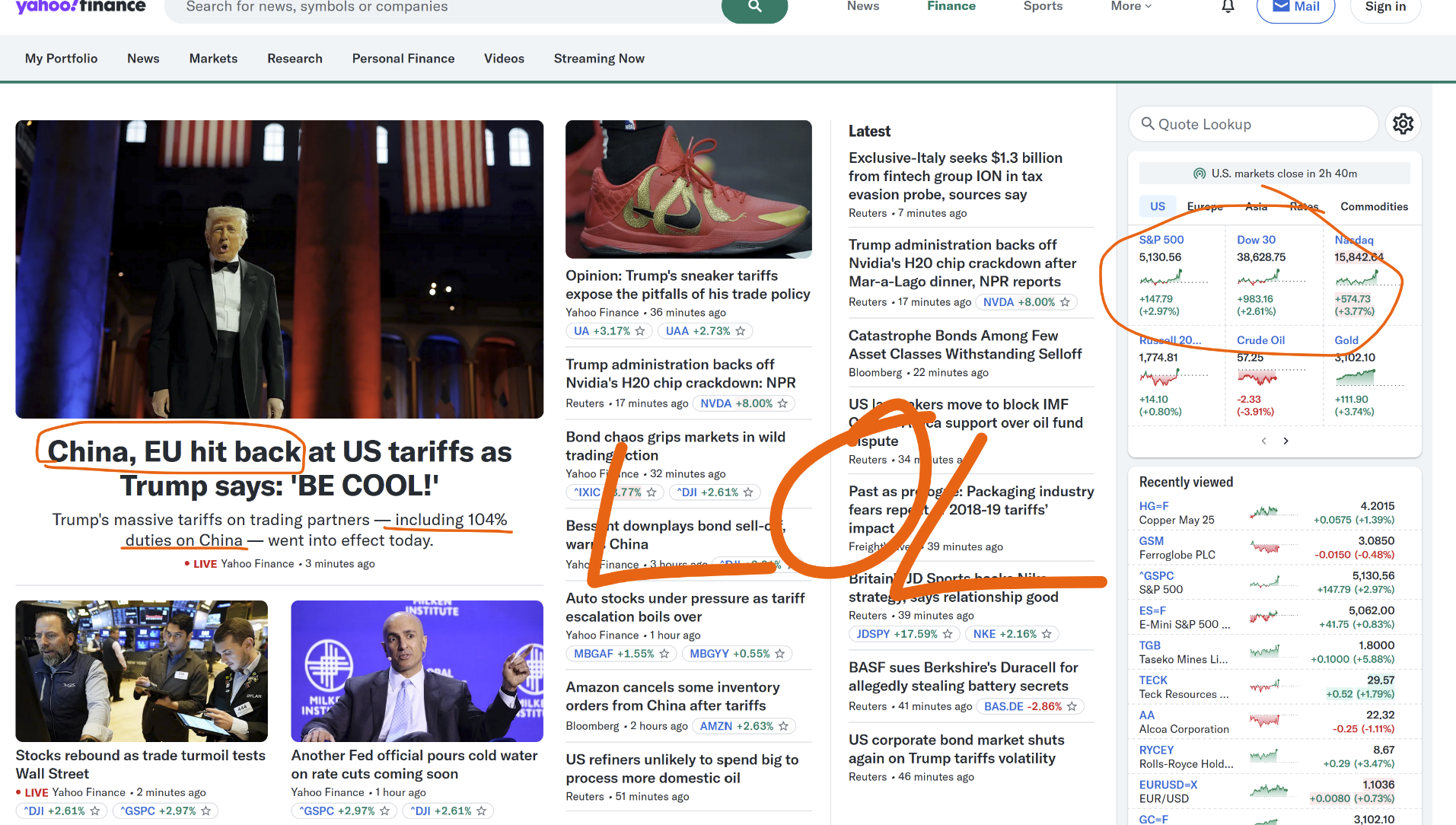1456x825 pixels.
Task: Open the Markets menu
Action: point(213,59)
